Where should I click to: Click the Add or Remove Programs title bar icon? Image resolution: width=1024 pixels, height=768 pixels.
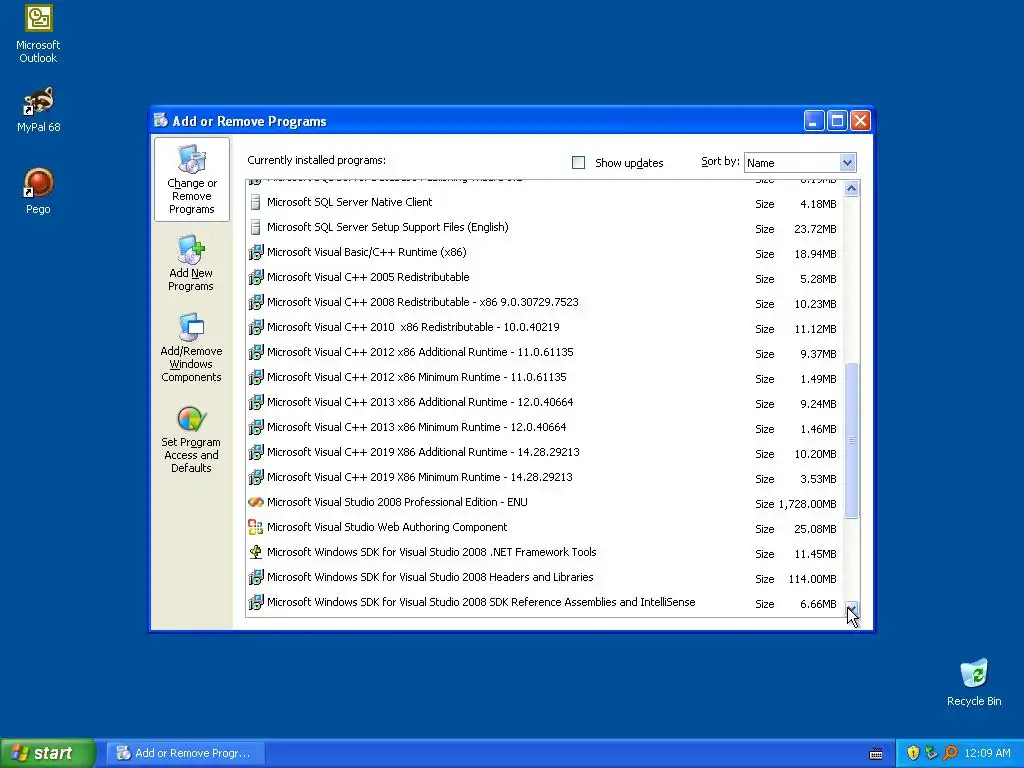click(161, 120)
